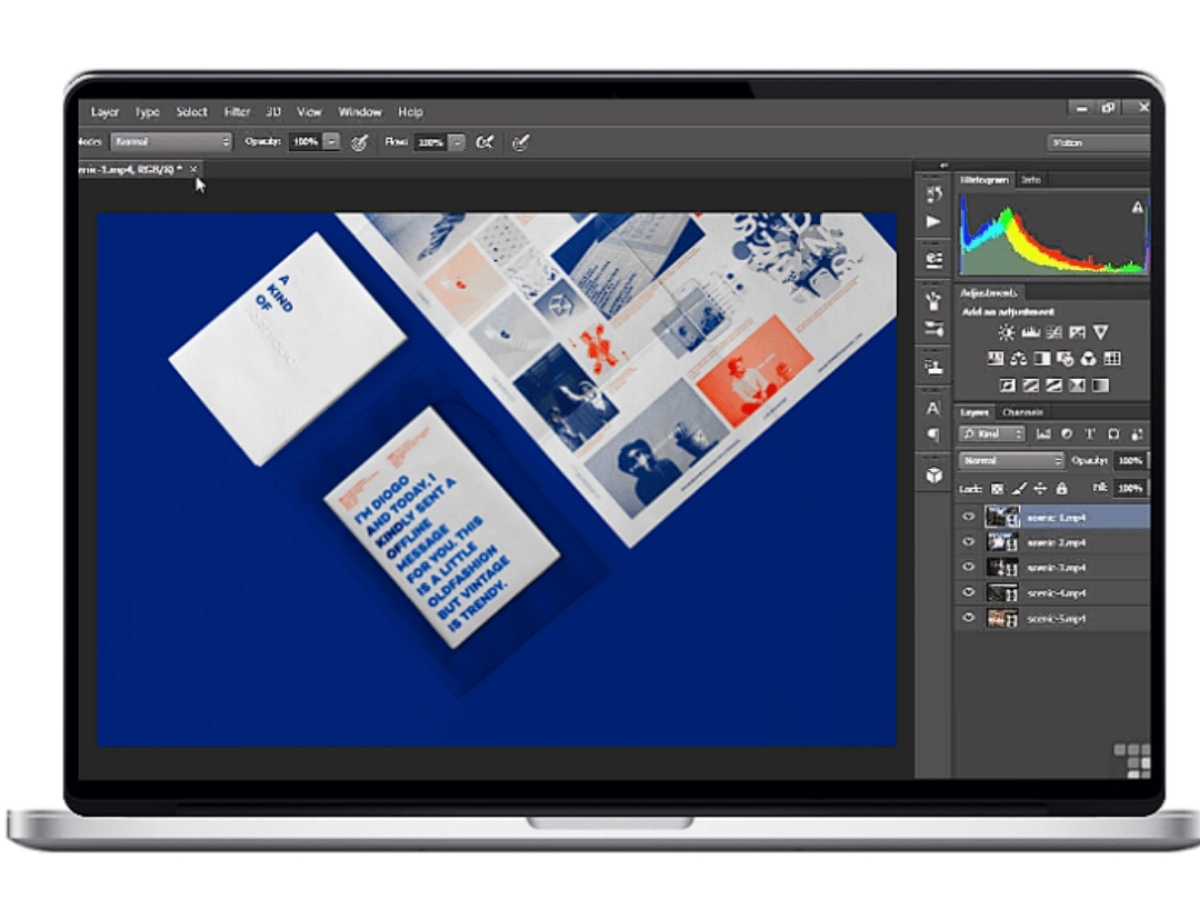Expand the Opacity slider arrow in options bar
1200x900 pixels.
[332, 142]
